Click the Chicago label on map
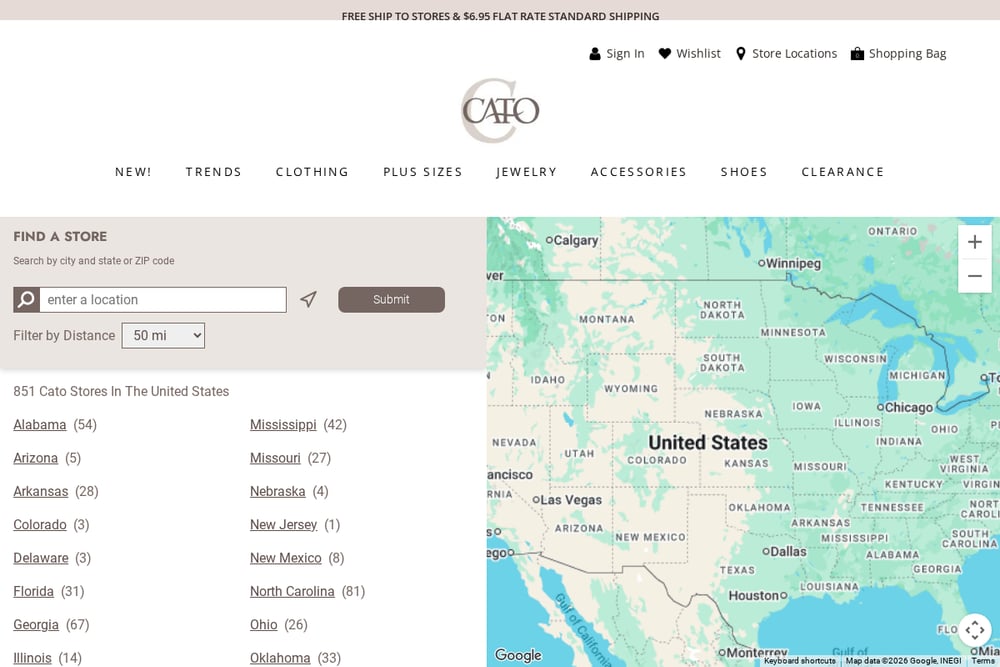The height and width of the screenshot is (667, 1000). click(x=908, y=407)
